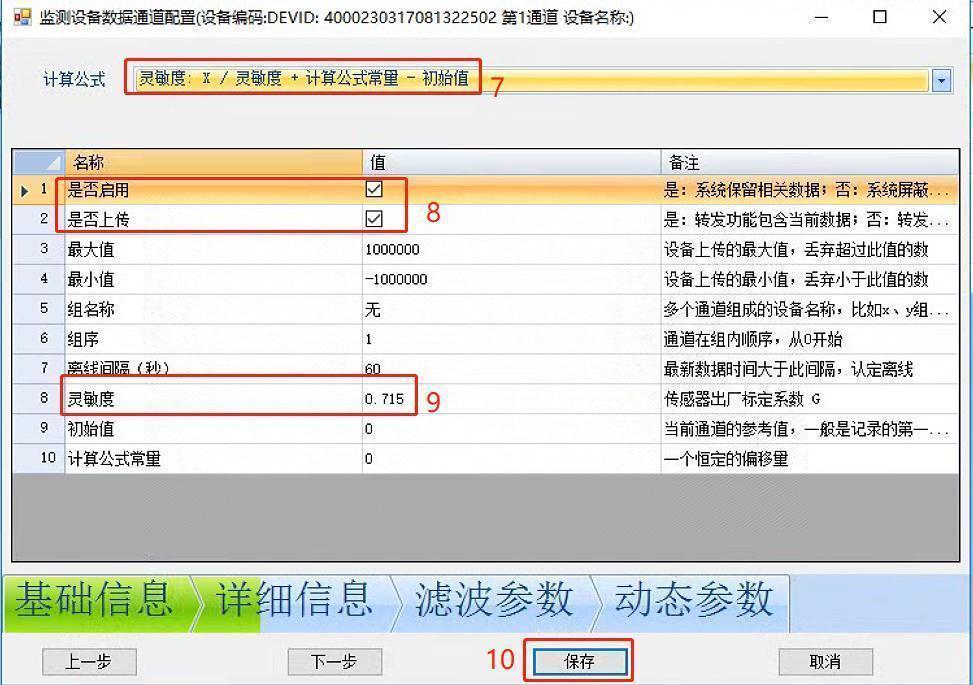Click the 保存 button
Viewport: 973px width, 685px height.
click(580, 661)
